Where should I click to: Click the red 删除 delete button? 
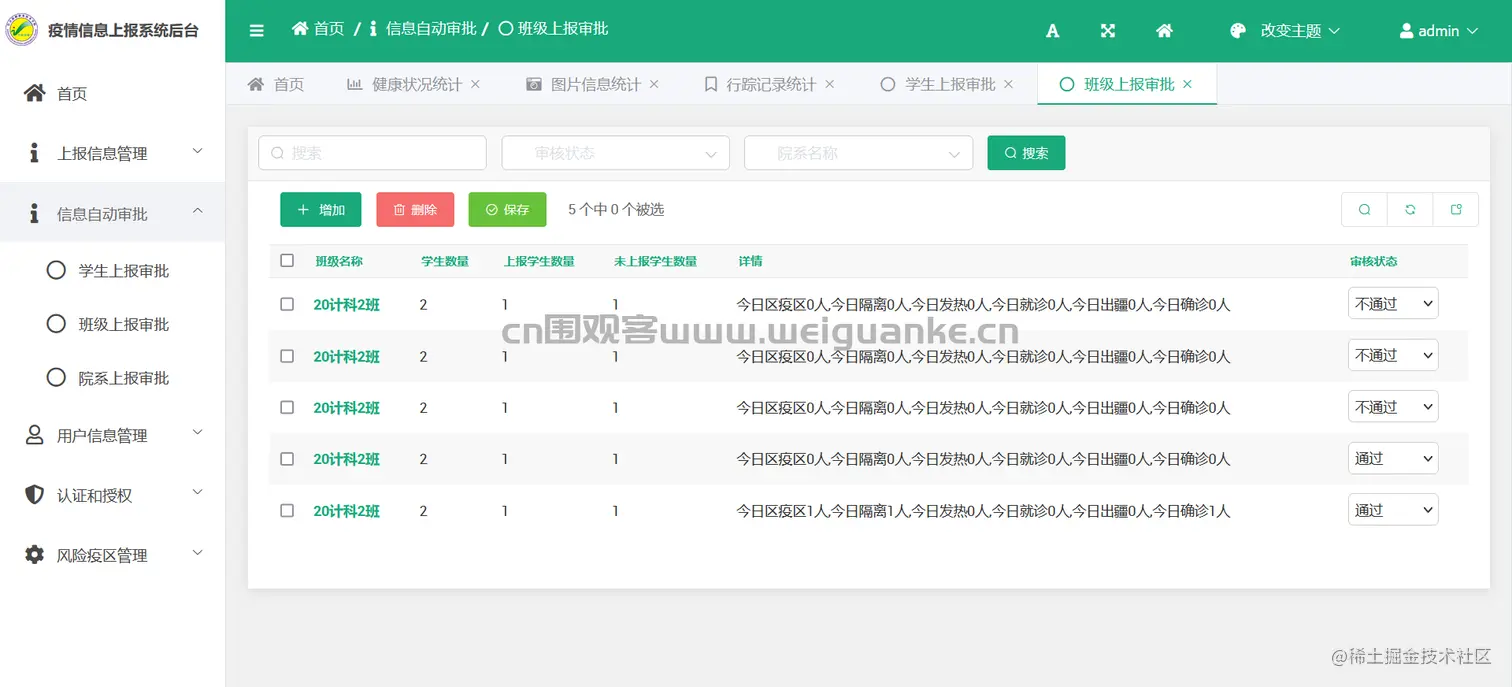tap(415, 209)
